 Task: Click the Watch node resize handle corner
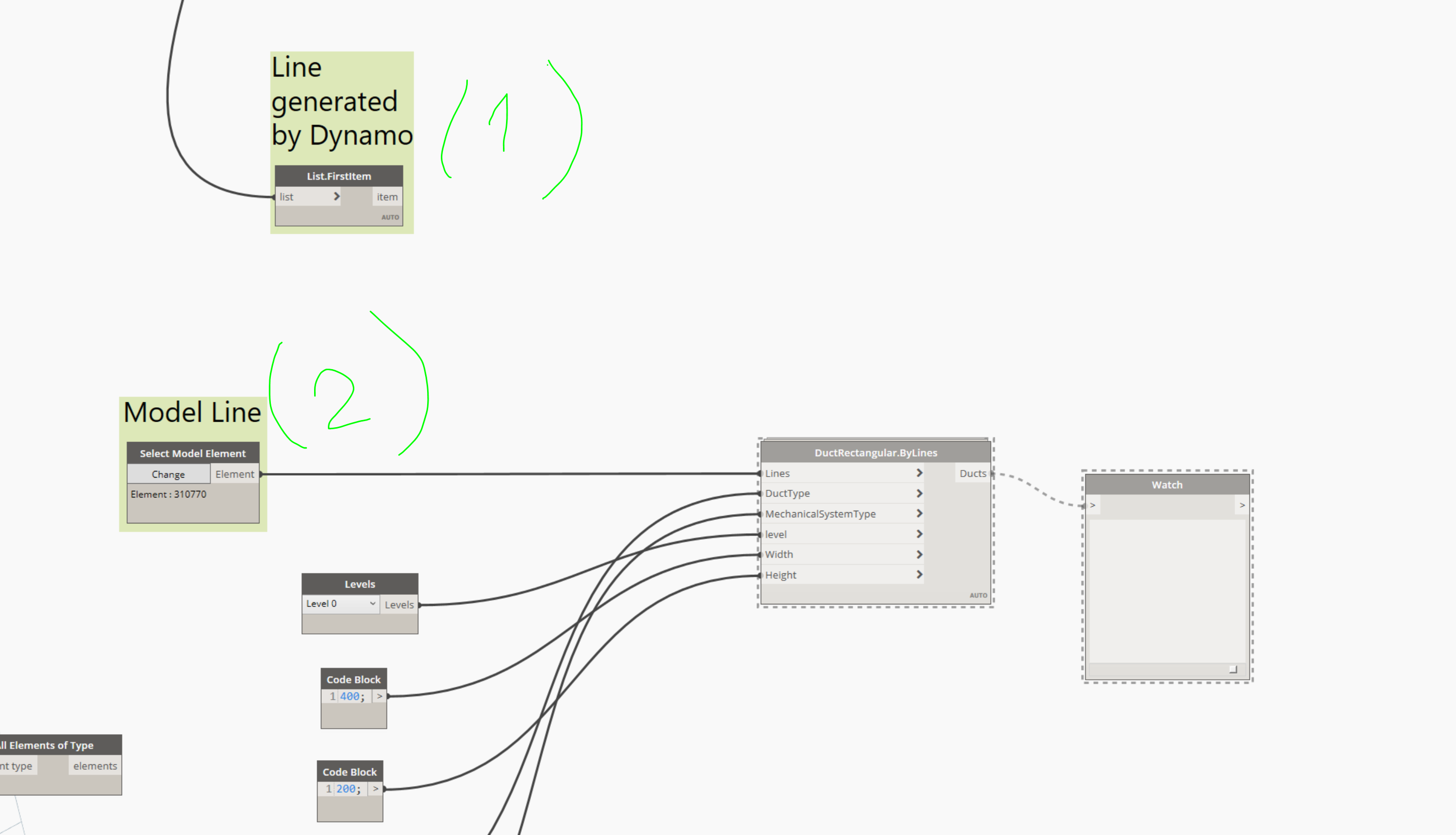pos(1233,669)
